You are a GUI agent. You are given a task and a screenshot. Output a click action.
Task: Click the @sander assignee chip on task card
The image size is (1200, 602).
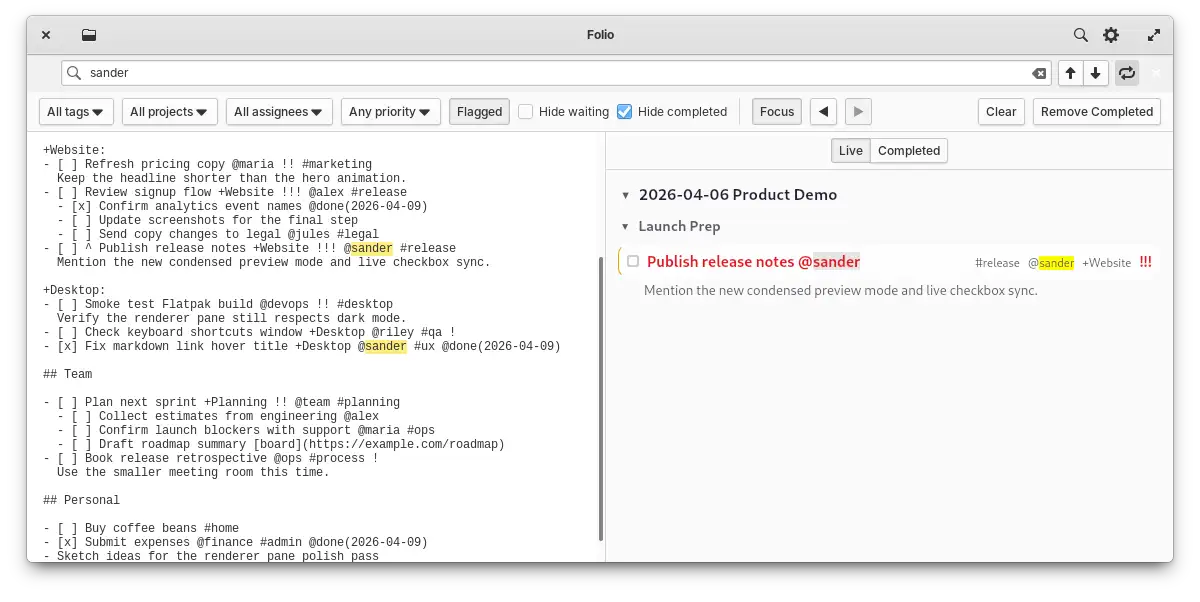pyautogui.click(x=1051, y=263)
